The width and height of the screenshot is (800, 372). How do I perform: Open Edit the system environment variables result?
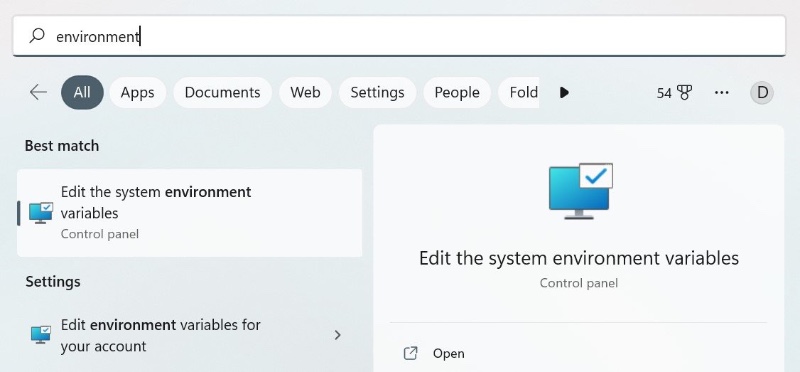pos(190,213)
